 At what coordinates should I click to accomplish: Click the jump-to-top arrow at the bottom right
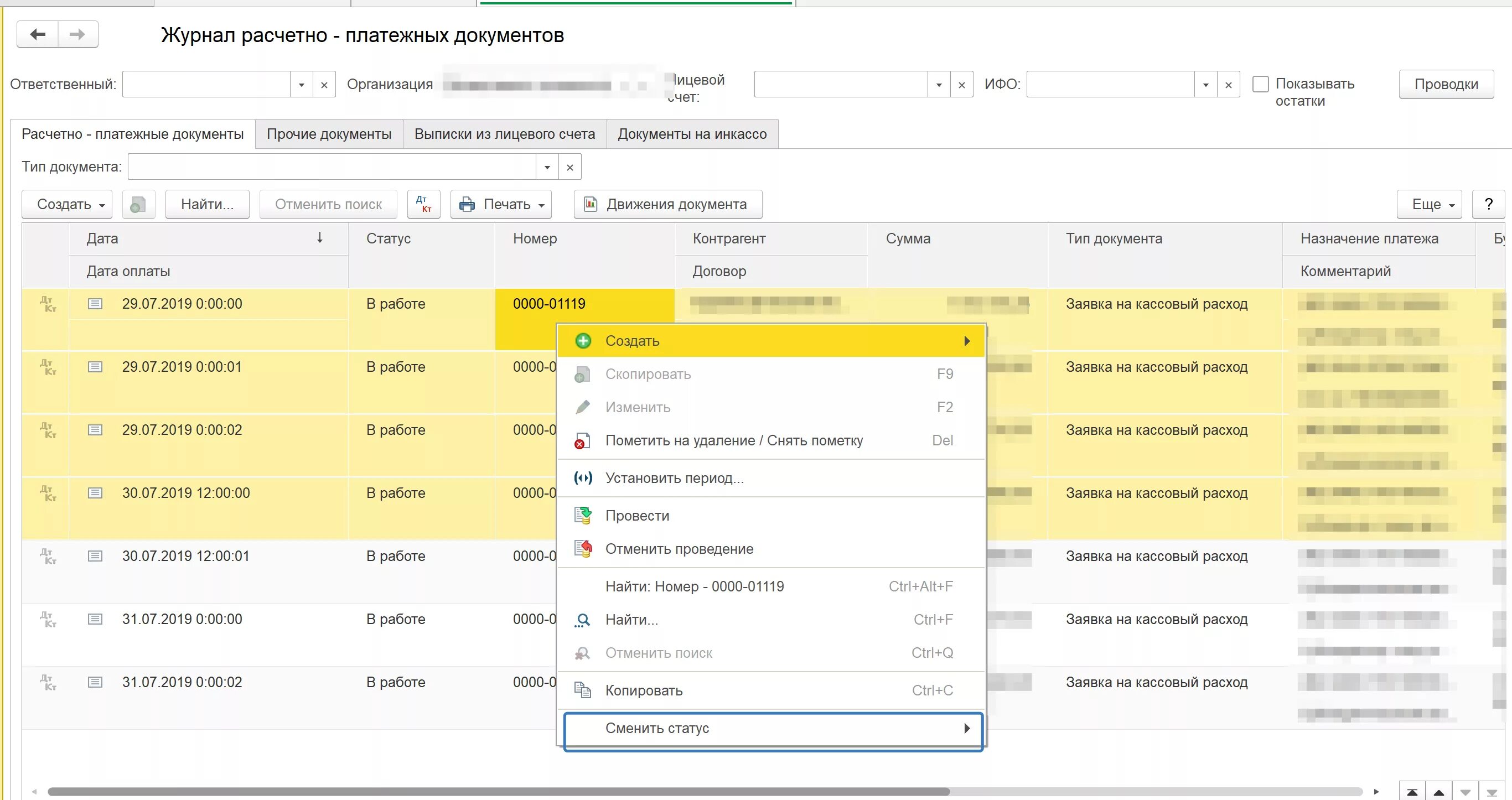pyautogui.click(x=1412, y=792)
